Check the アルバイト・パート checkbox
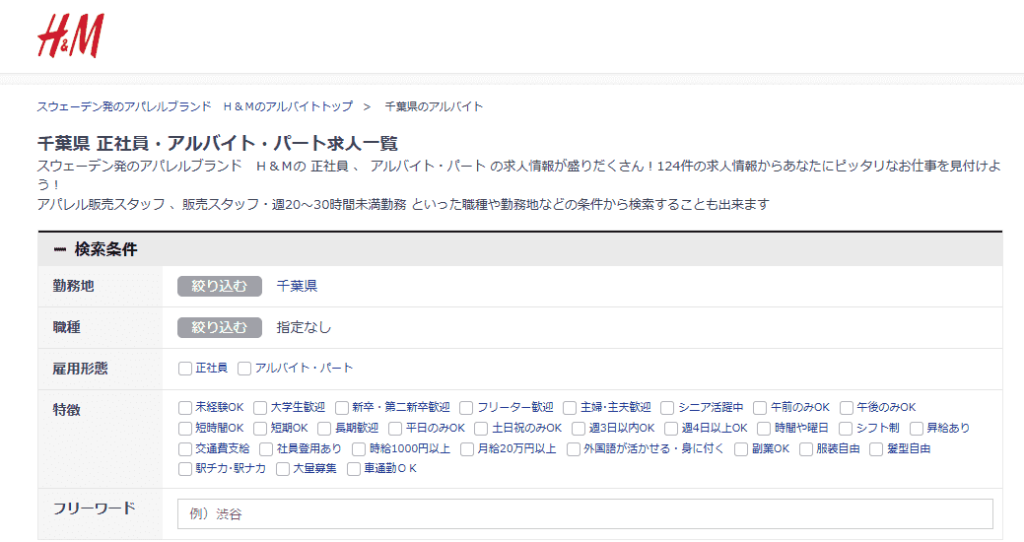Viewport: 1024px width, 542px height. 244,368
